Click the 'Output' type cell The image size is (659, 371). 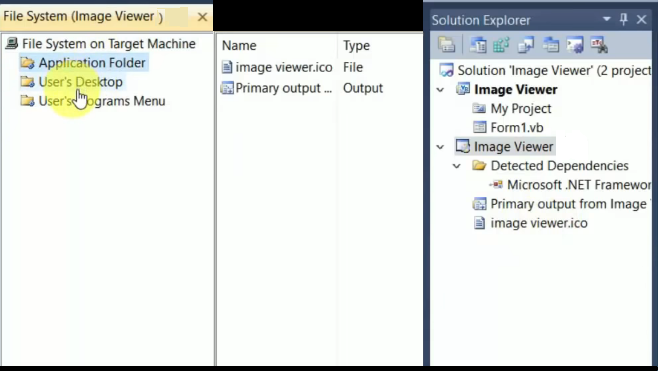click(x=363, y=88)
